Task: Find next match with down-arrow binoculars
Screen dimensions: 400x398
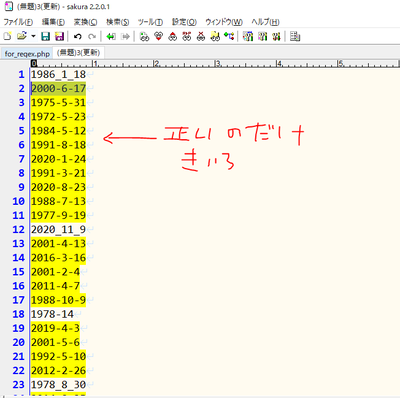Action: [x=159, y=36]
